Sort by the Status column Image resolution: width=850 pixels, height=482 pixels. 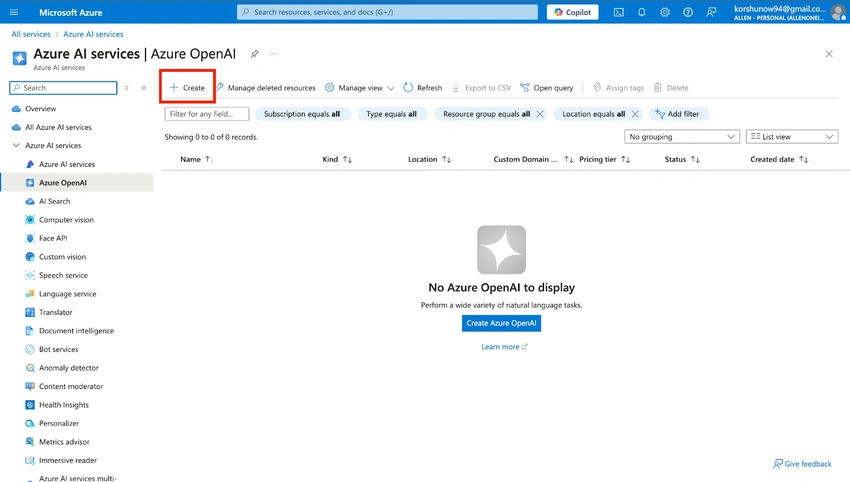click(682, 159)
